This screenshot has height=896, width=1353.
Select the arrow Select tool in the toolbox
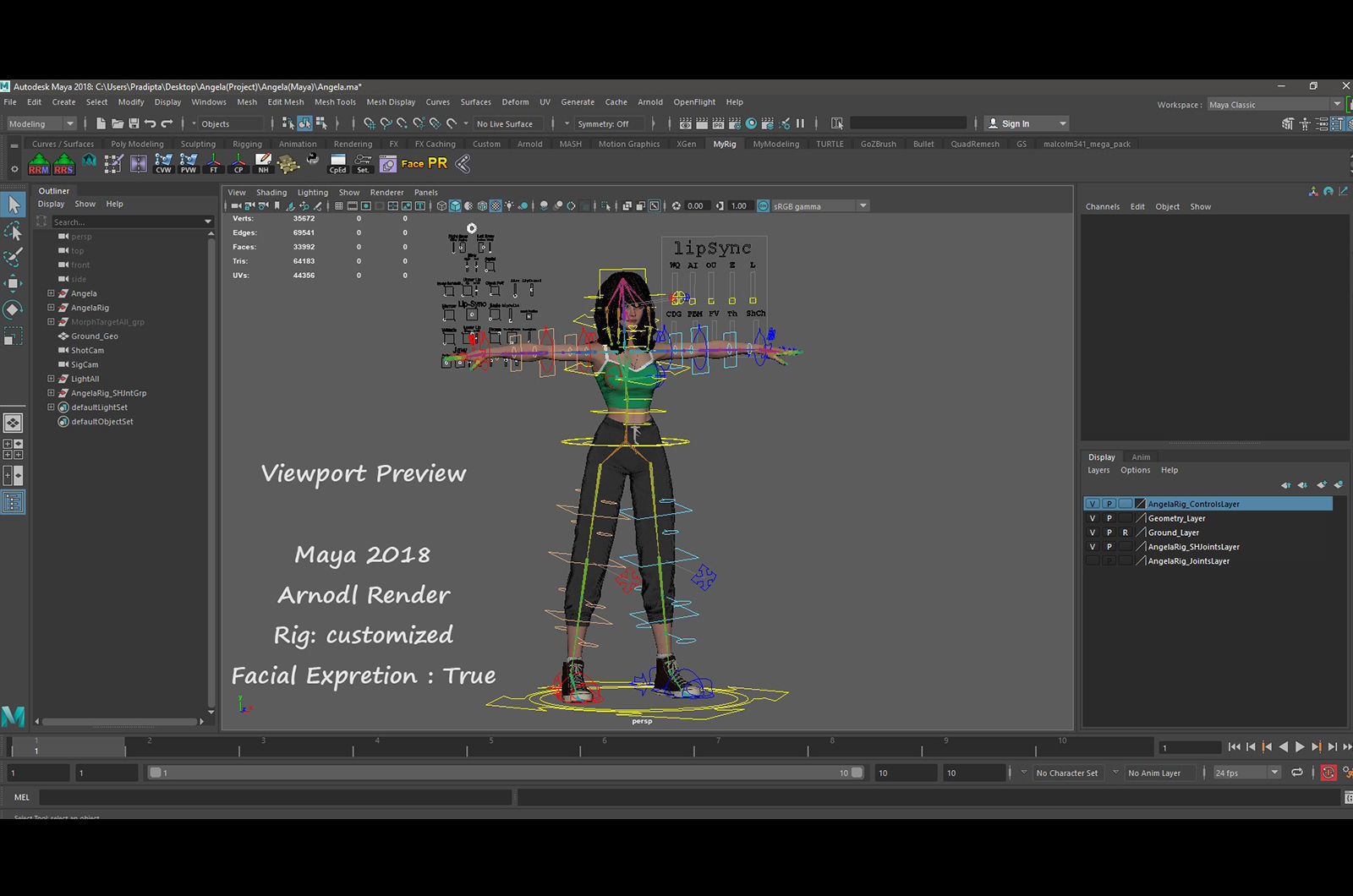[x=14, y=204]
